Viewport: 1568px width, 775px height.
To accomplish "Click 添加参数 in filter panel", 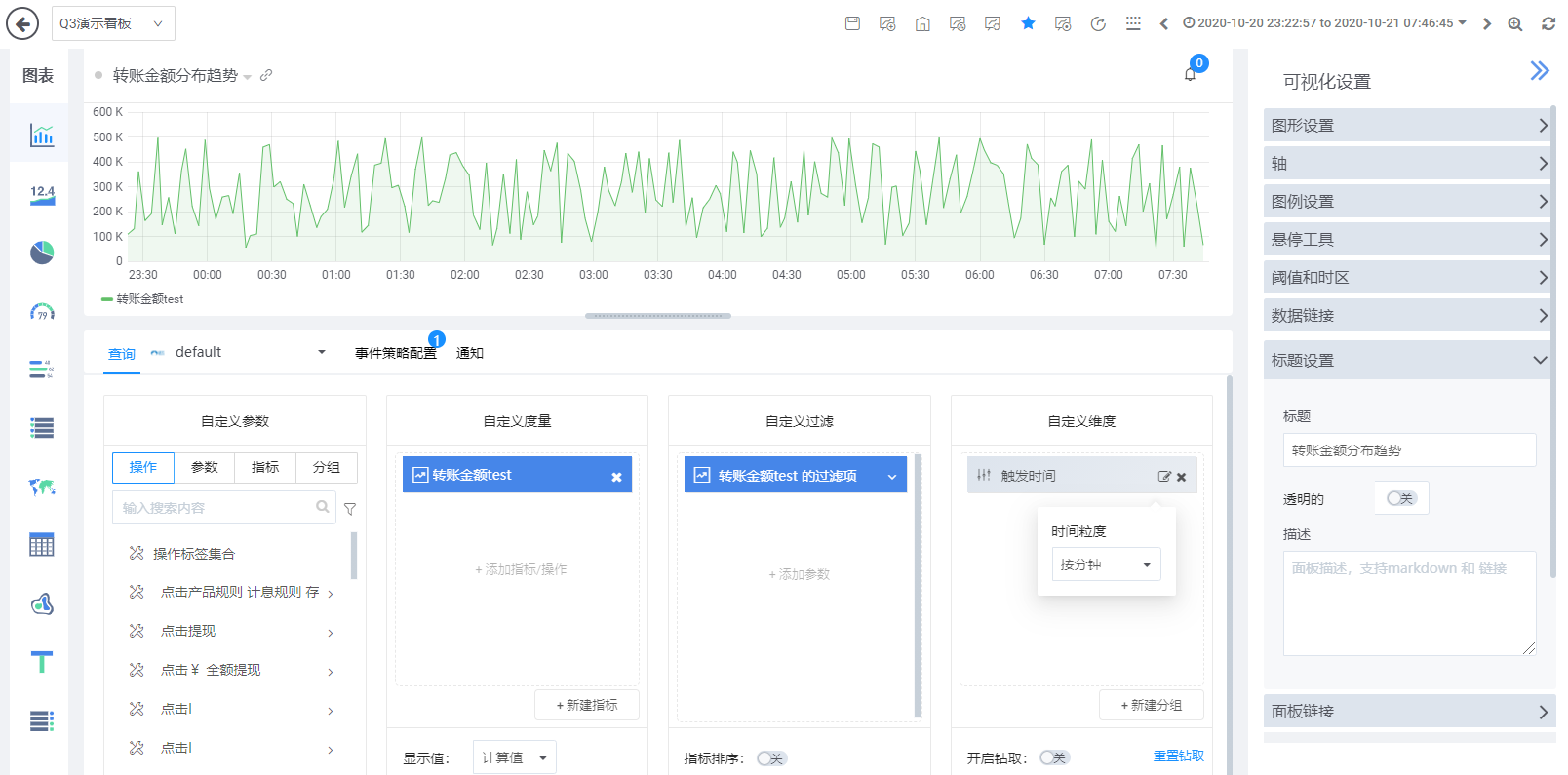I will pos(800,574).
